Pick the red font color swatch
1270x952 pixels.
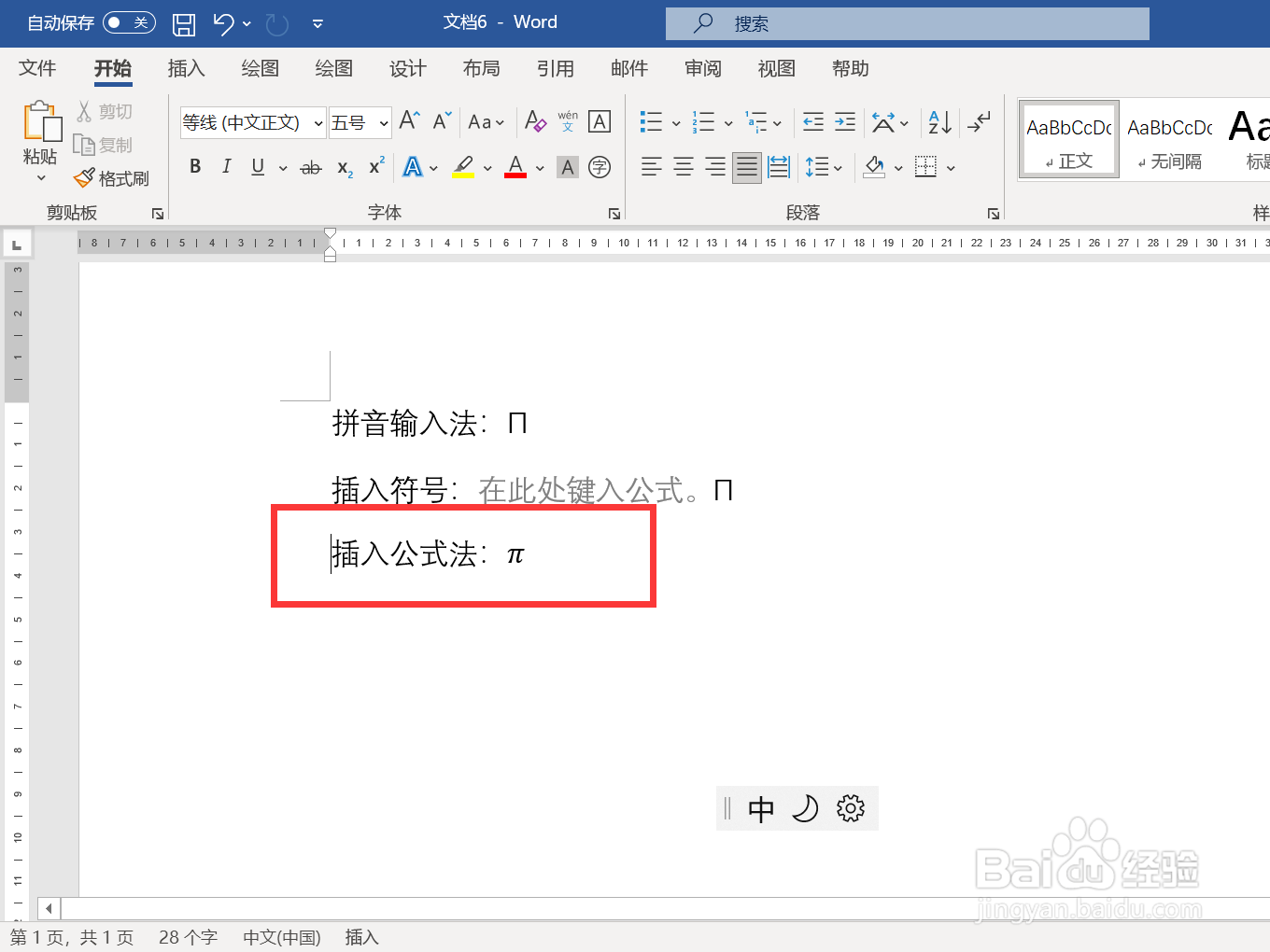515,166
